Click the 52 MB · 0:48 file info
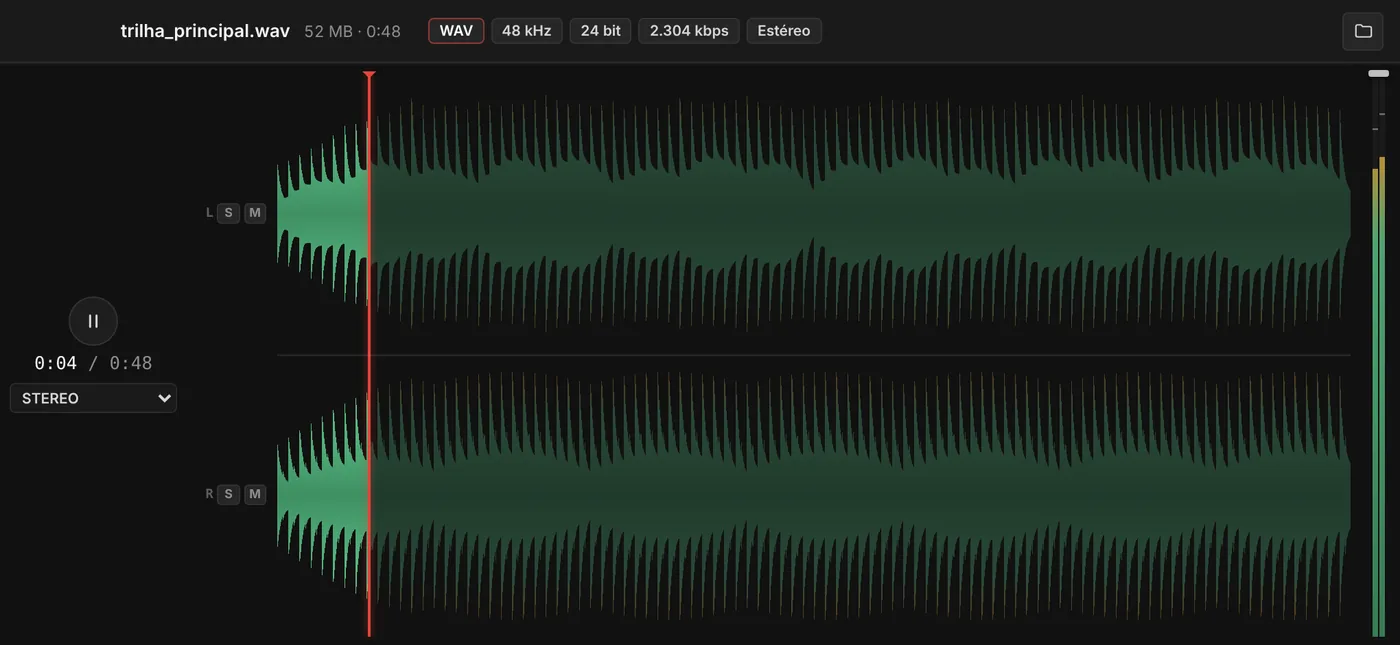The width and height of the screenshot is (1400, 645). click(352, 31)
